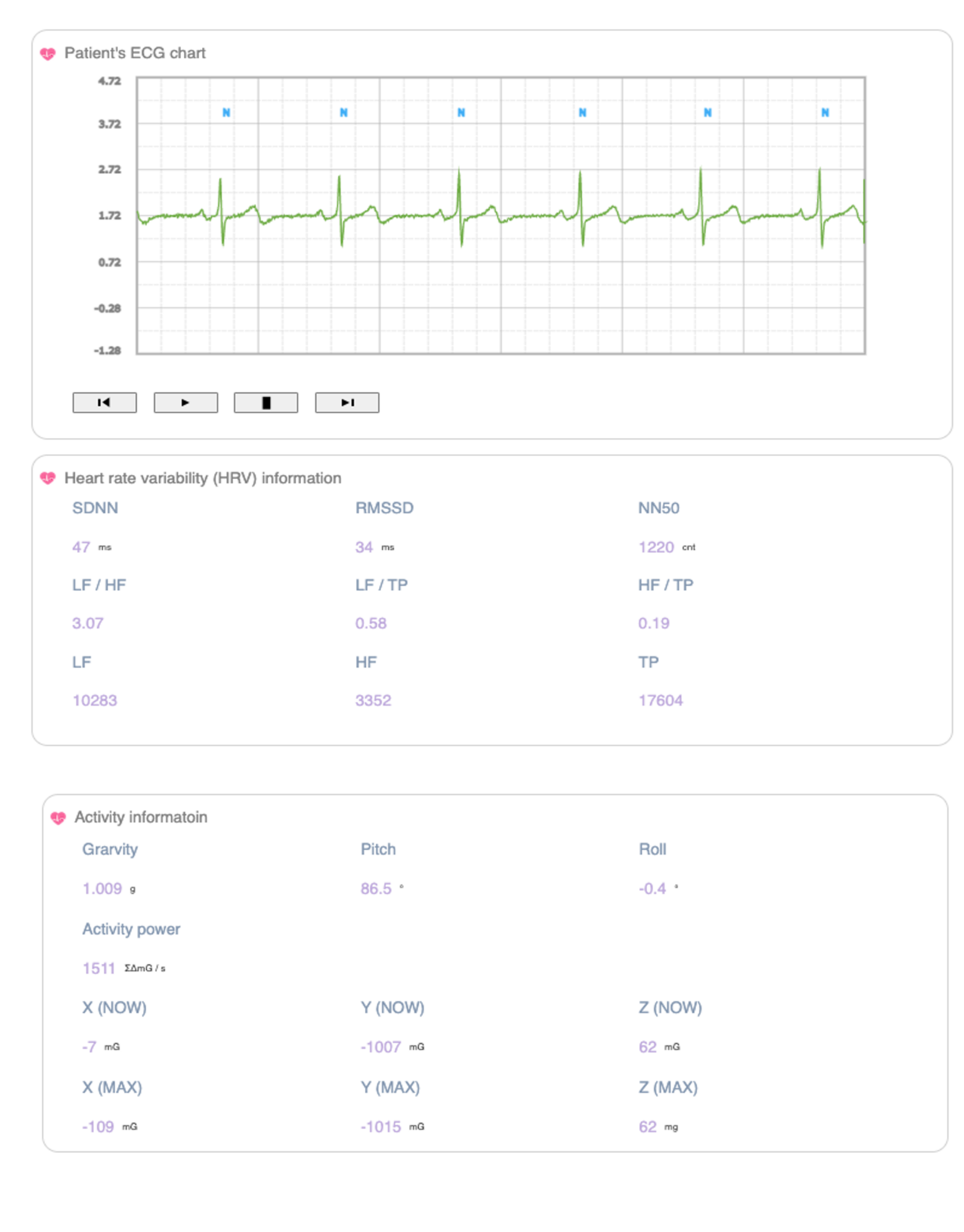964x1232 pixels.
Task: Select the Gravity reading 1.009 g
Action: (x=103, y=887)
